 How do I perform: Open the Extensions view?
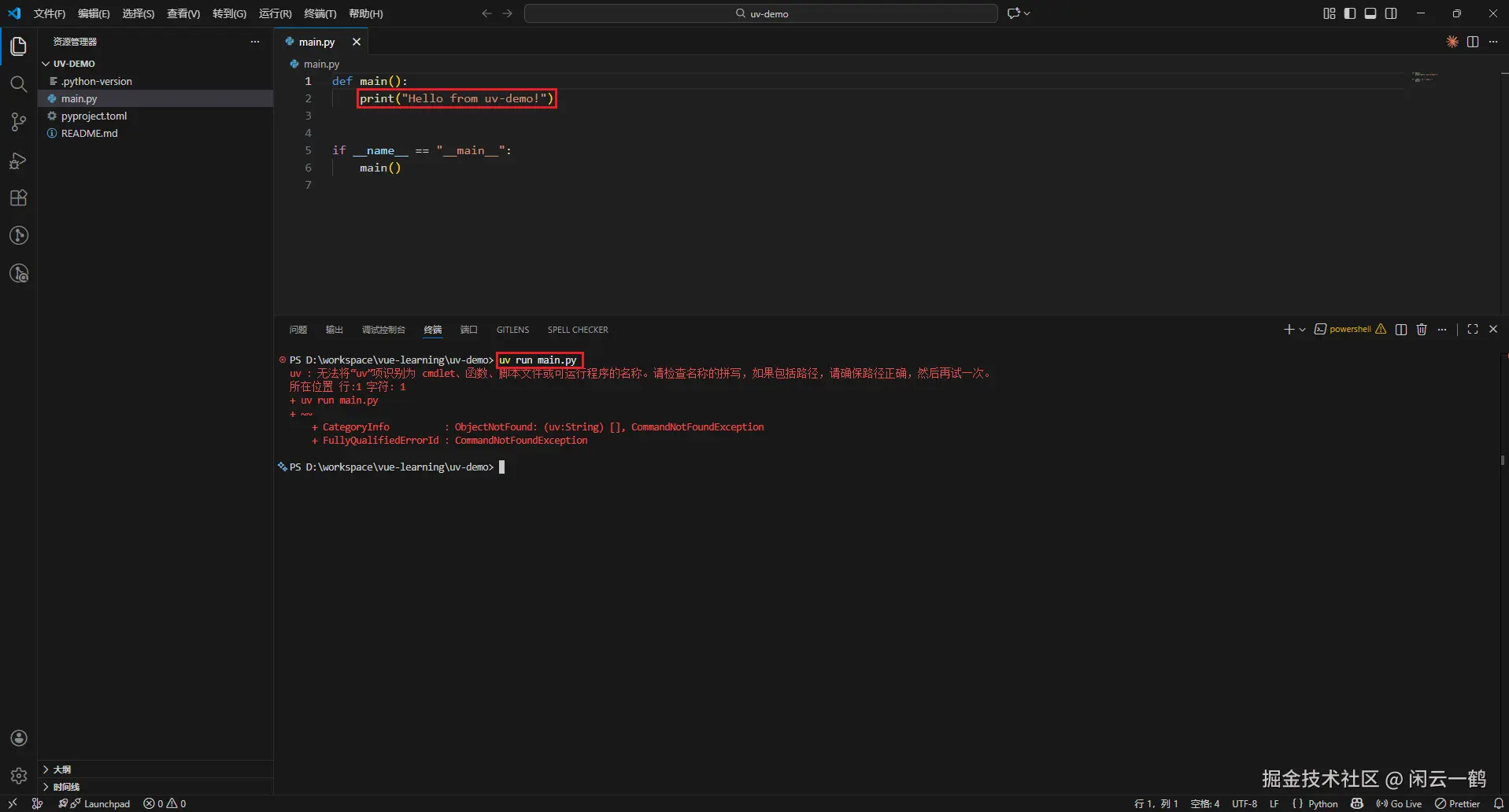[18, 198]
